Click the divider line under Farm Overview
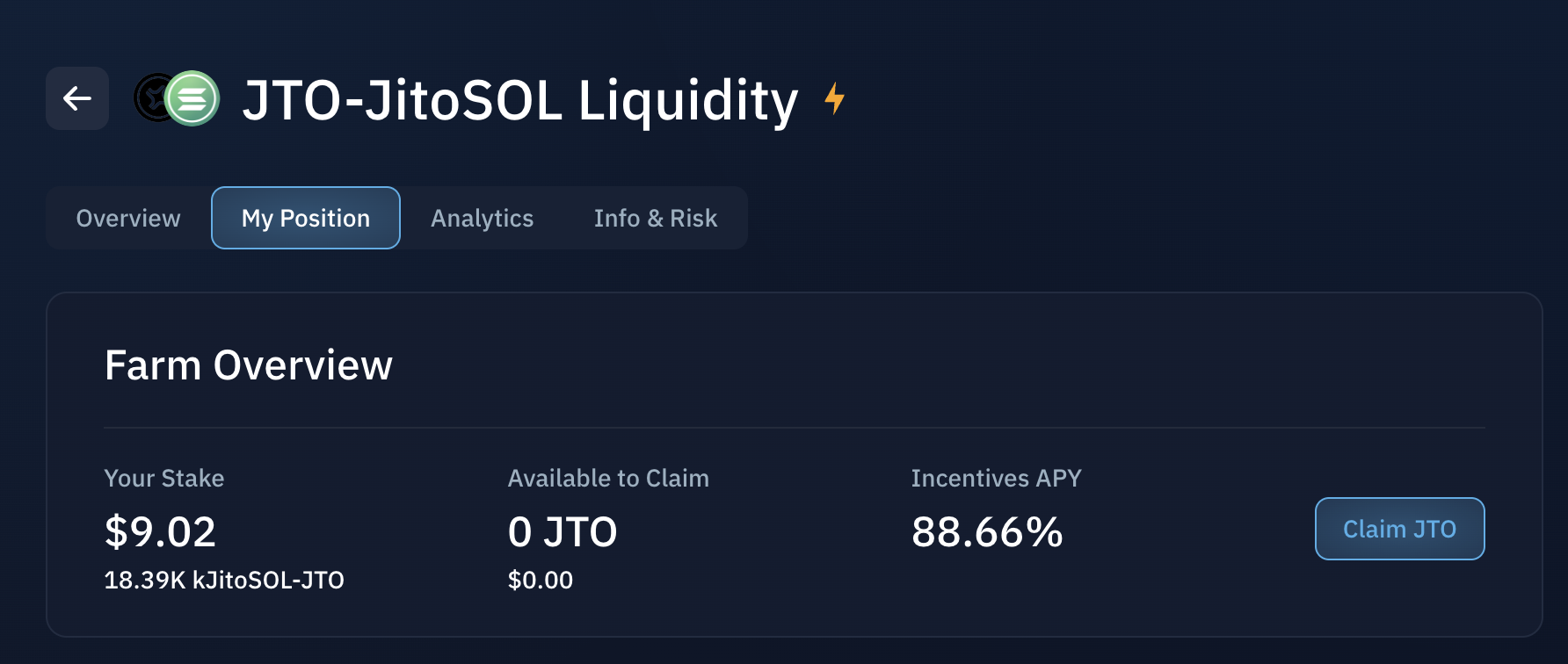 [x=795, y=428]
